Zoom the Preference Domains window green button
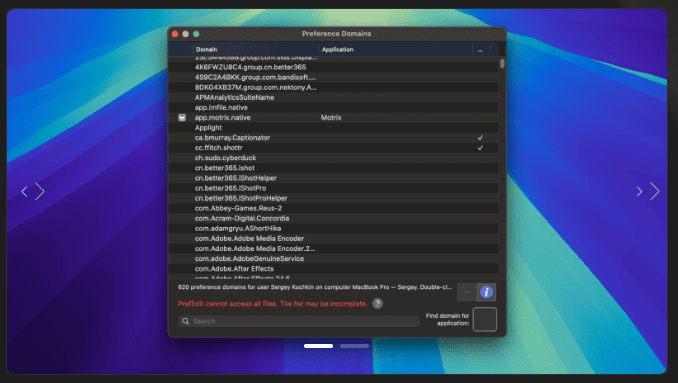This screenshot has height=383, width=678. coord(196,34)
